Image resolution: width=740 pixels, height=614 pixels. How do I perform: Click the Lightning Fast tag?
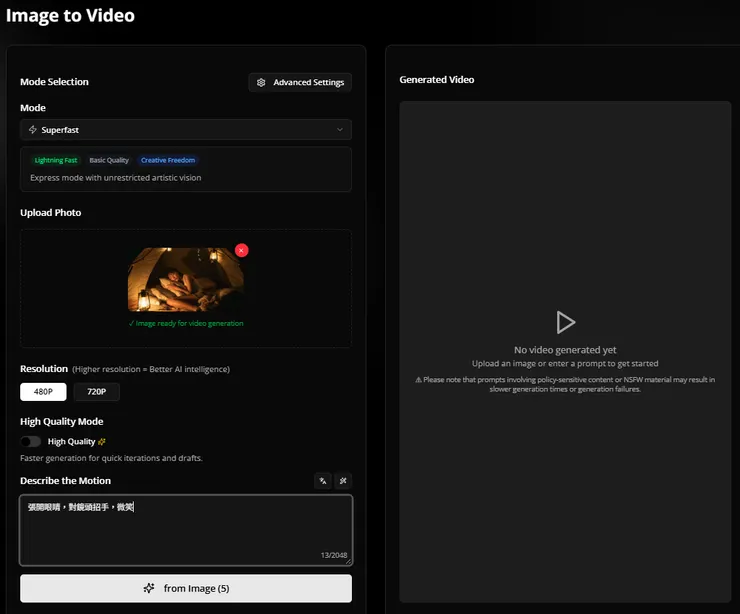[56, 160]
